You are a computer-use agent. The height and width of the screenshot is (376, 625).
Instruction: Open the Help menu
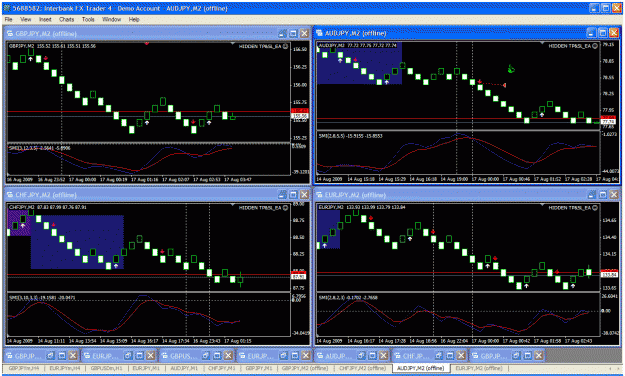point(134,19)
